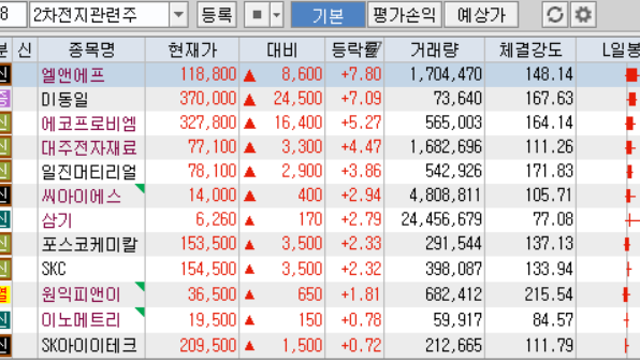This screenshot has height=360, width=640.
Task: Expand the 2차전지관련주 group dropdown
Action: pyautogui.click(x=178, y=15)
